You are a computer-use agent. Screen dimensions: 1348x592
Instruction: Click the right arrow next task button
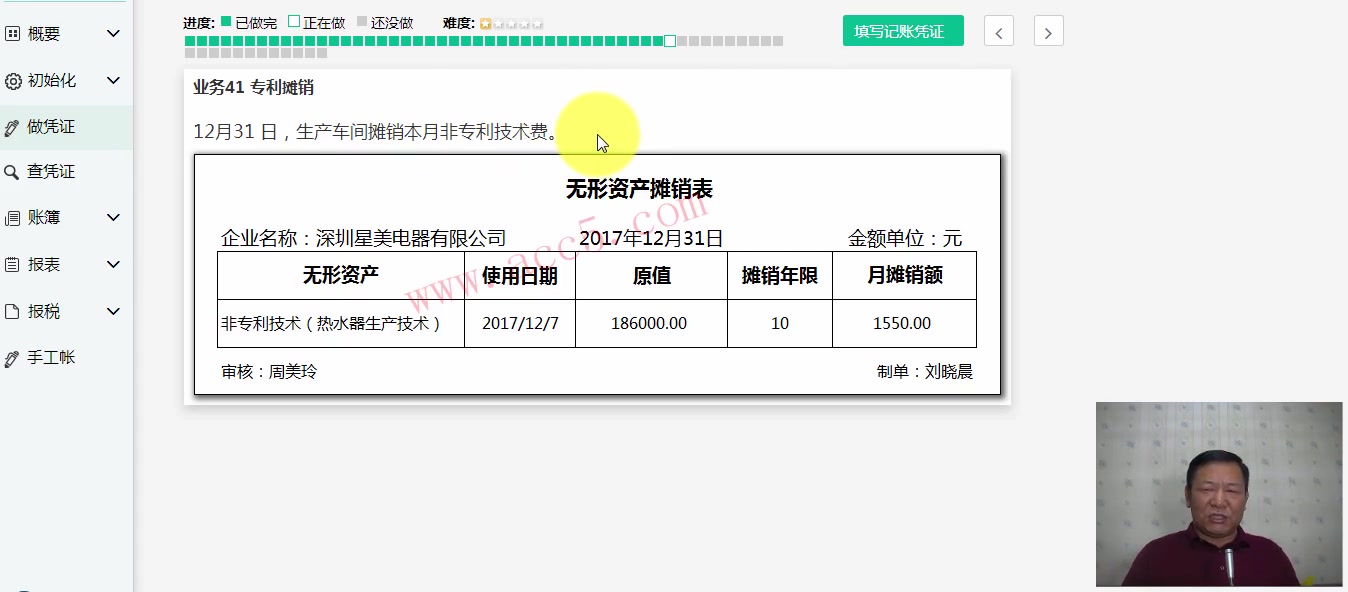coord(1048,31)
